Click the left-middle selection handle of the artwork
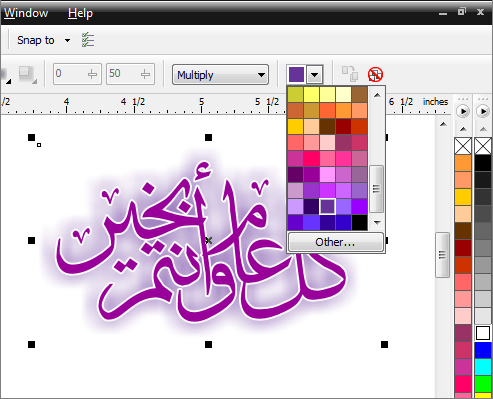Image resolution: width=493 pixels, height=399 pixels. (x=31, y=240)
